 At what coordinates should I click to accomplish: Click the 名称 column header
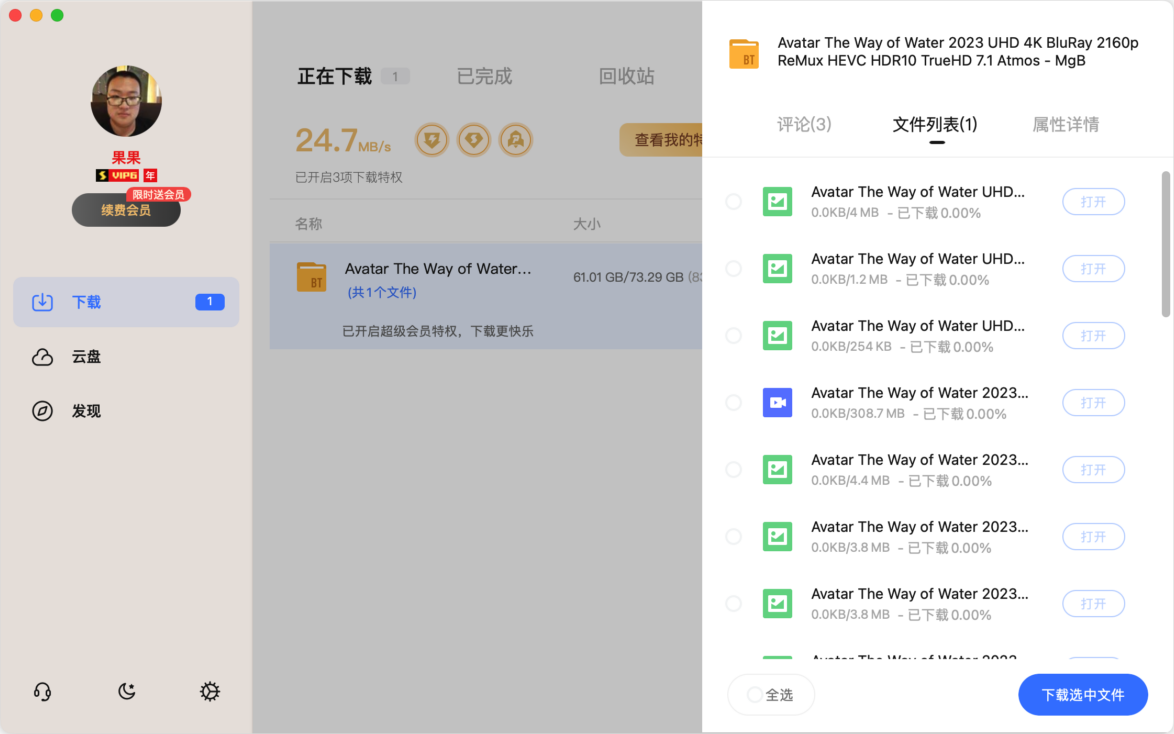tap(308, 224)
